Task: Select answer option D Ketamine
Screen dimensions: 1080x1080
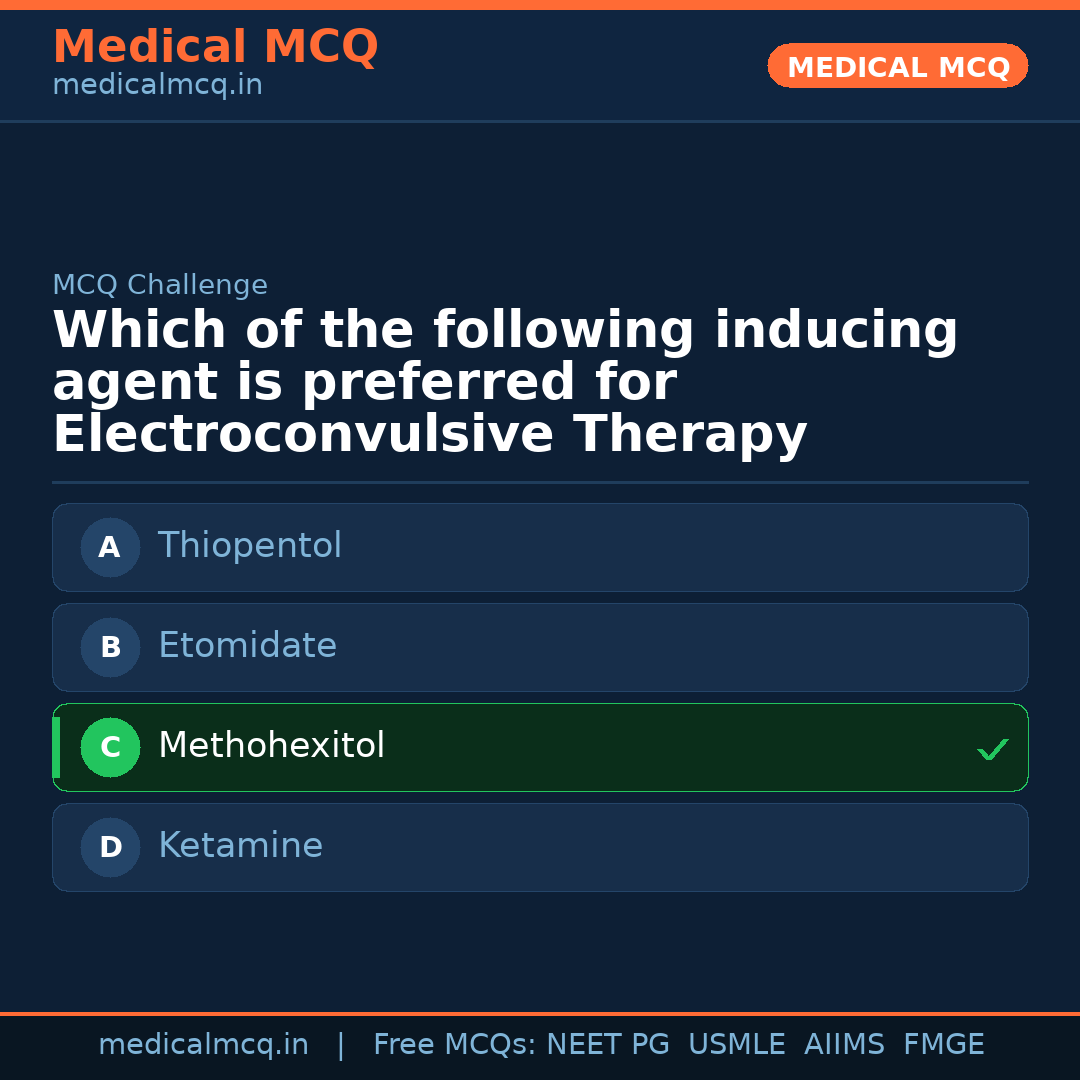Action: coord(540,847)
